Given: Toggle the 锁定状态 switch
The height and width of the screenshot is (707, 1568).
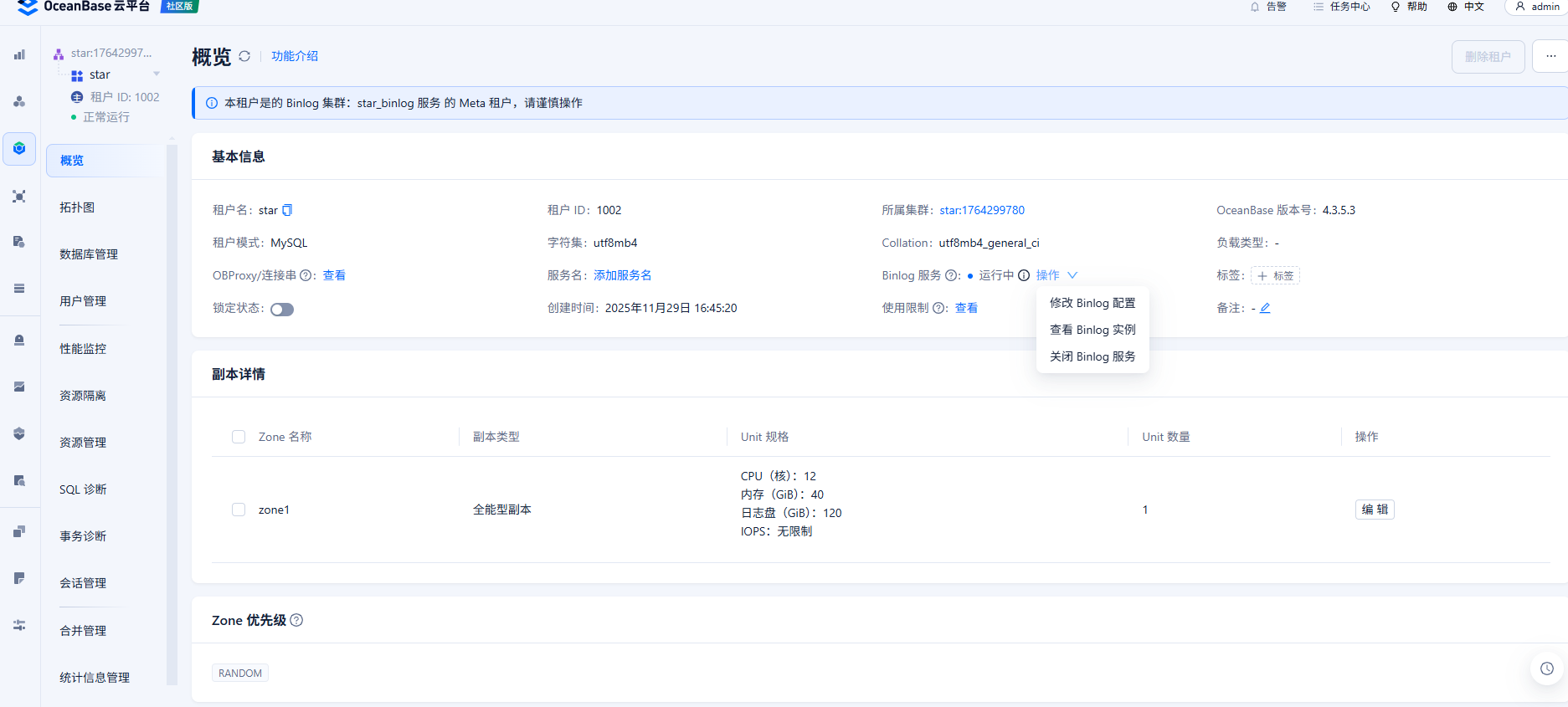Looking at the screenshot, I should pos(282,310).
